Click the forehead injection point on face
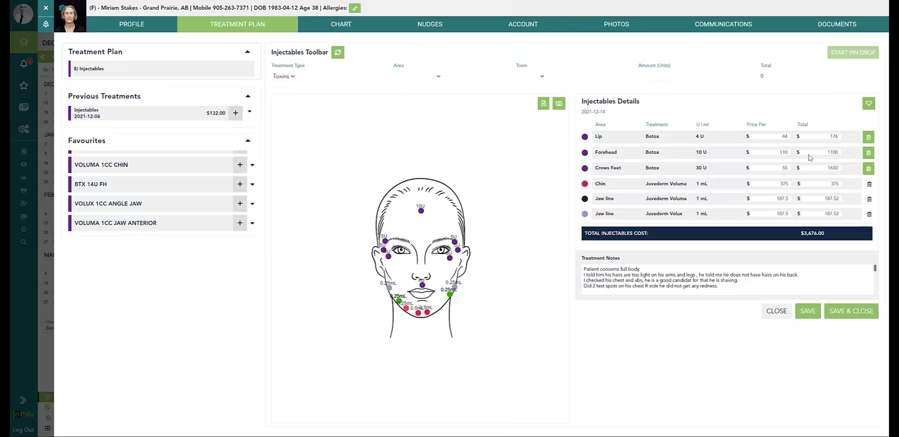 (421, 209)
